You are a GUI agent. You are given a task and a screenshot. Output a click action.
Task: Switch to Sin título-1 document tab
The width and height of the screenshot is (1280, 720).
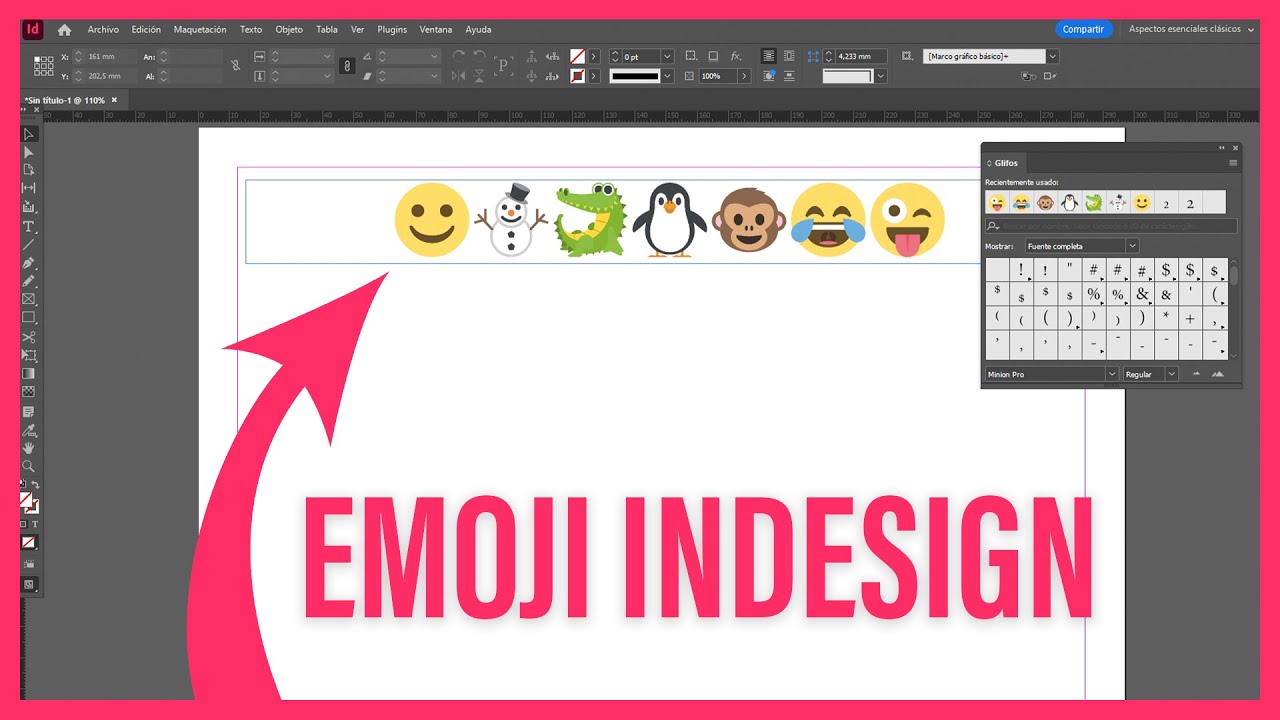pyautogui.click(x=65, y=100)
